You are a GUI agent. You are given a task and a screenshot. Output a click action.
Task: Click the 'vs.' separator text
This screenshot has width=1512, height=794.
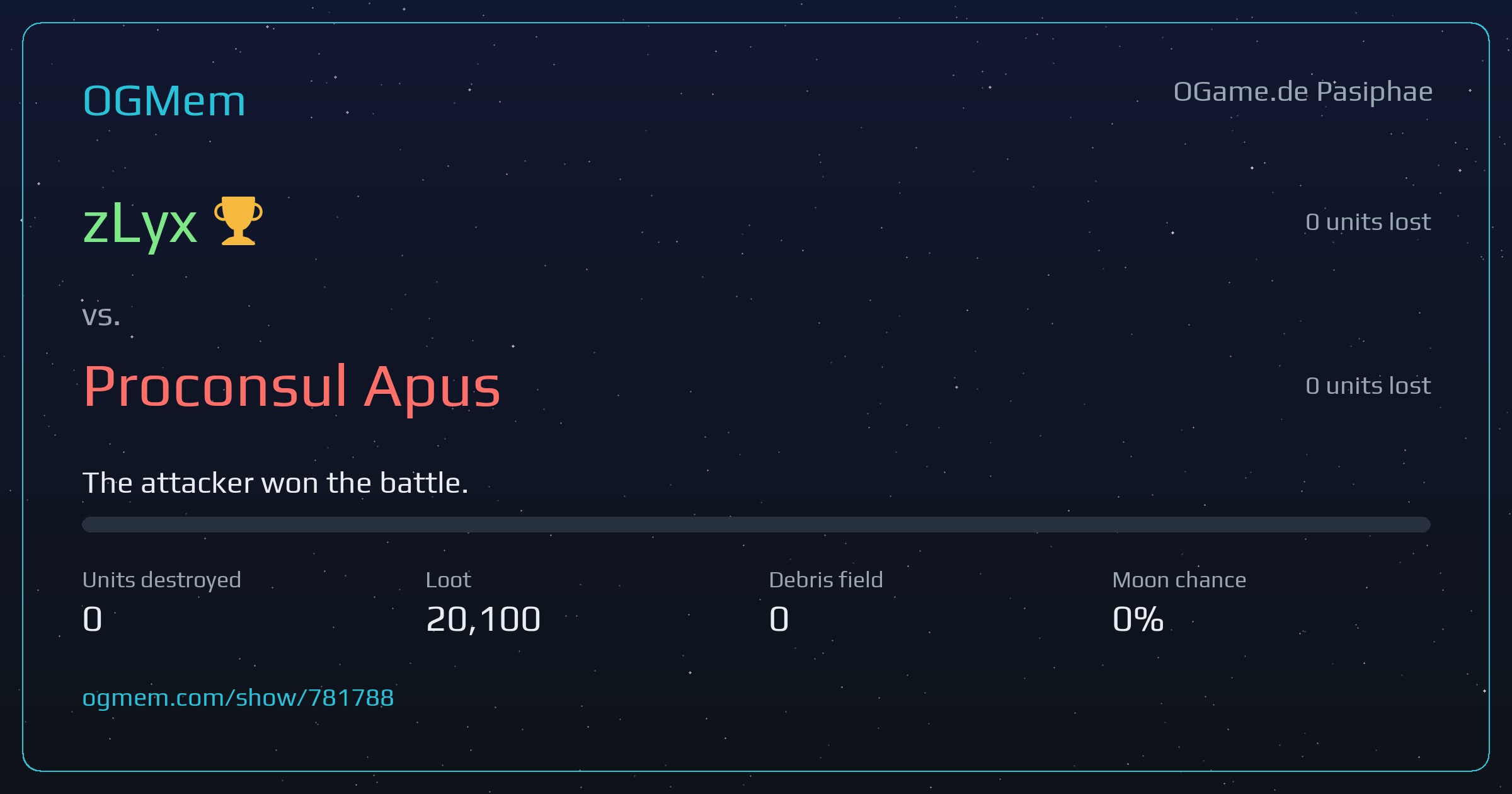click(x=101, y=316)
